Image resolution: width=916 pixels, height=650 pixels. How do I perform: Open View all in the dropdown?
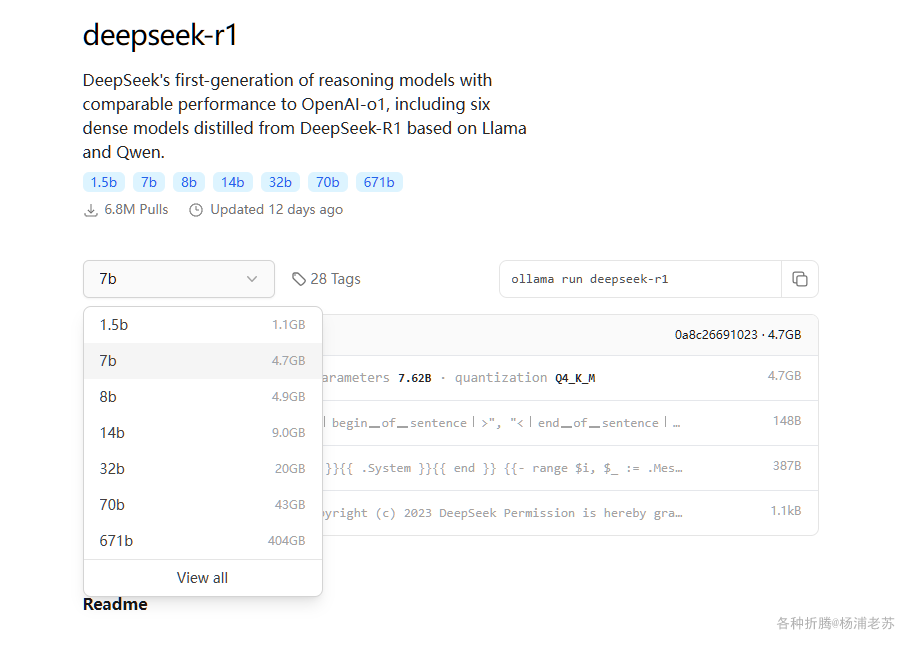click(202, 578)
